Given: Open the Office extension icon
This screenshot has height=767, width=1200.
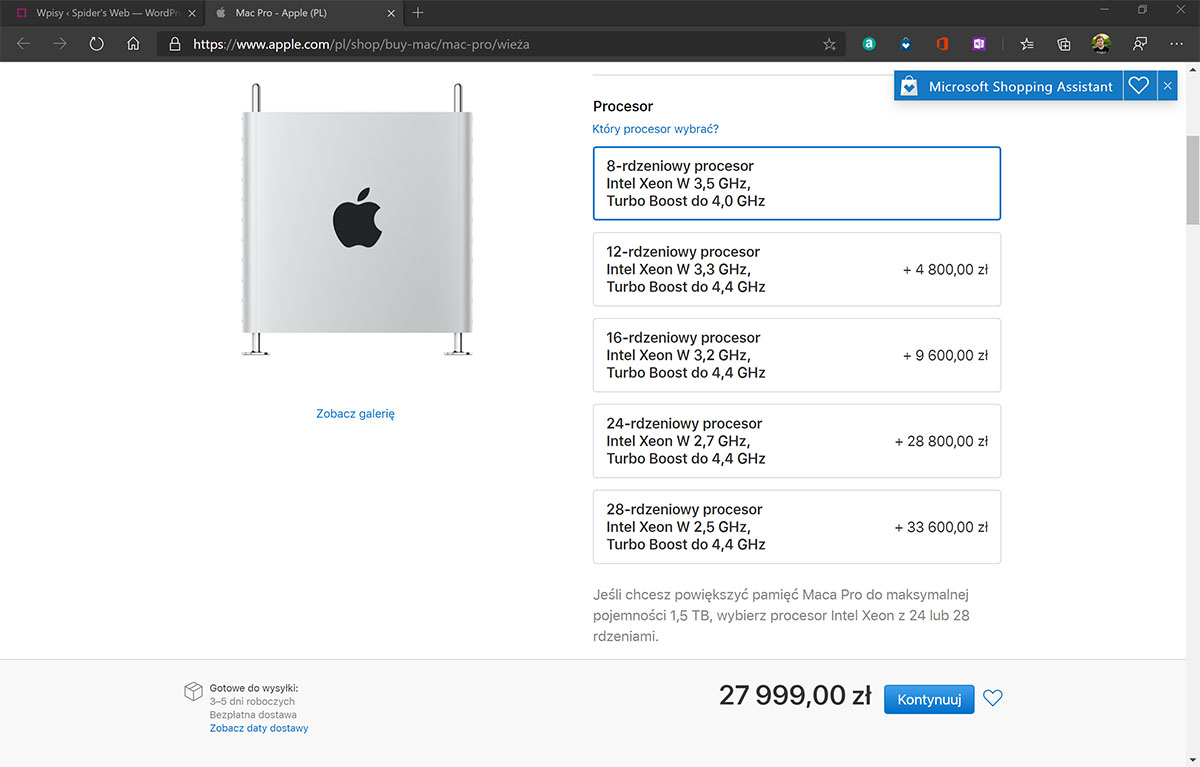Looking at the screenshot, I should coord(942,44).
